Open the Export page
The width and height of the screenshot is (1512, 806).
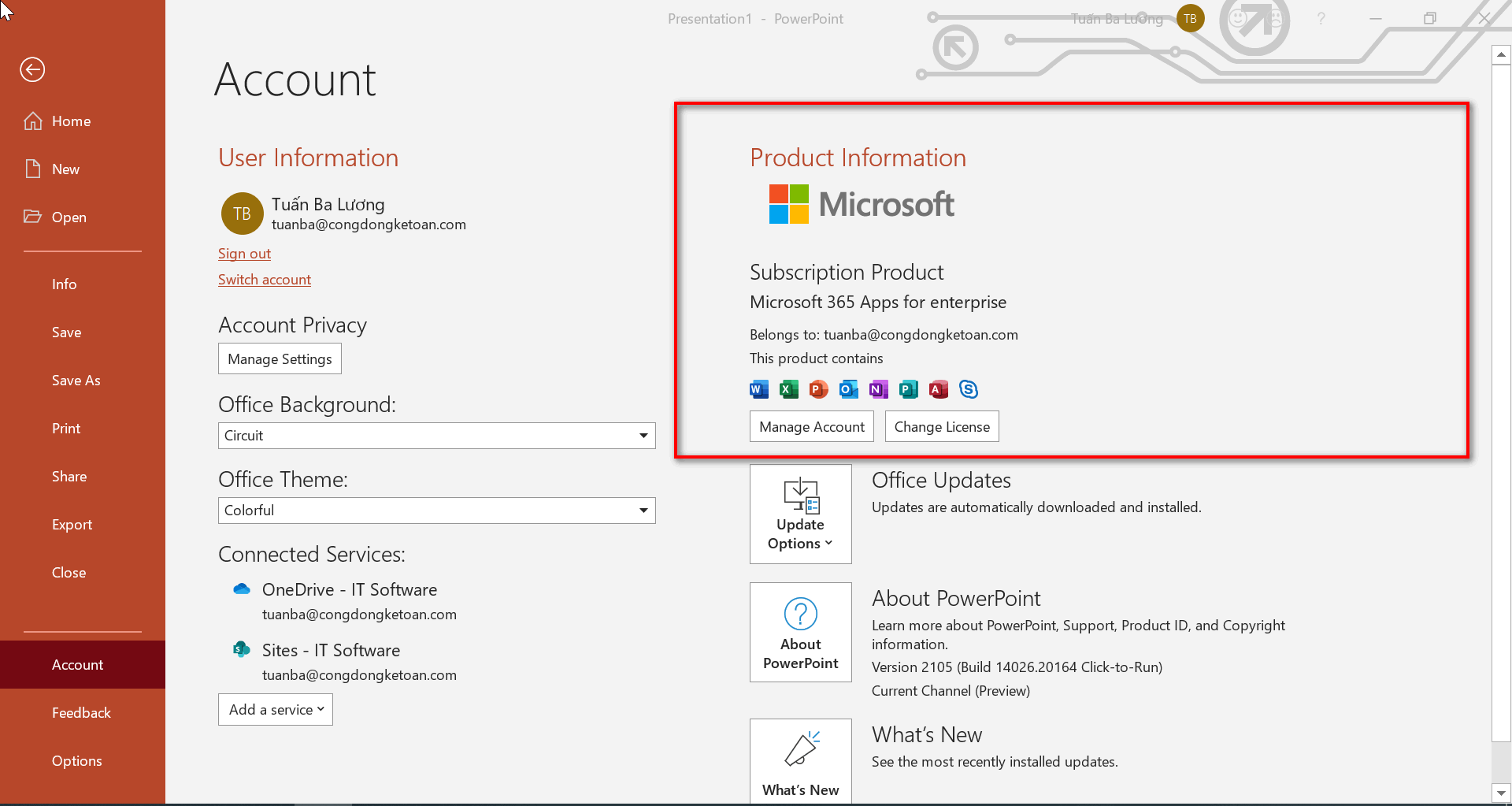tap(83, 525)
